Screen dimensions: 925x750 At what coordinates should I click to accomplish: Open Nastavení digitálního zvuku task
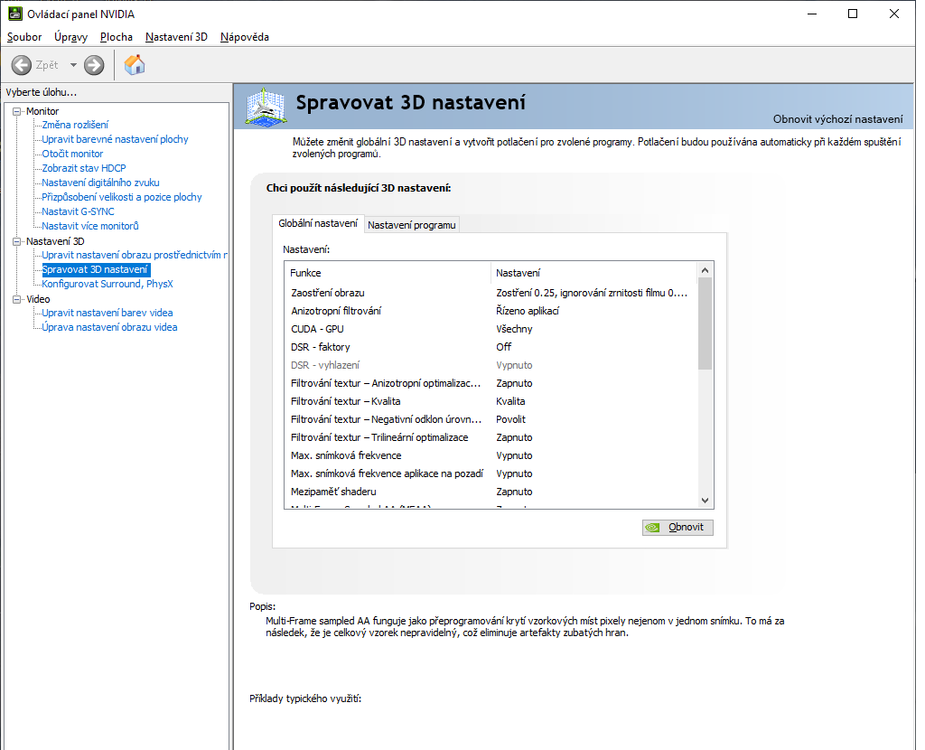coord(100,182)
